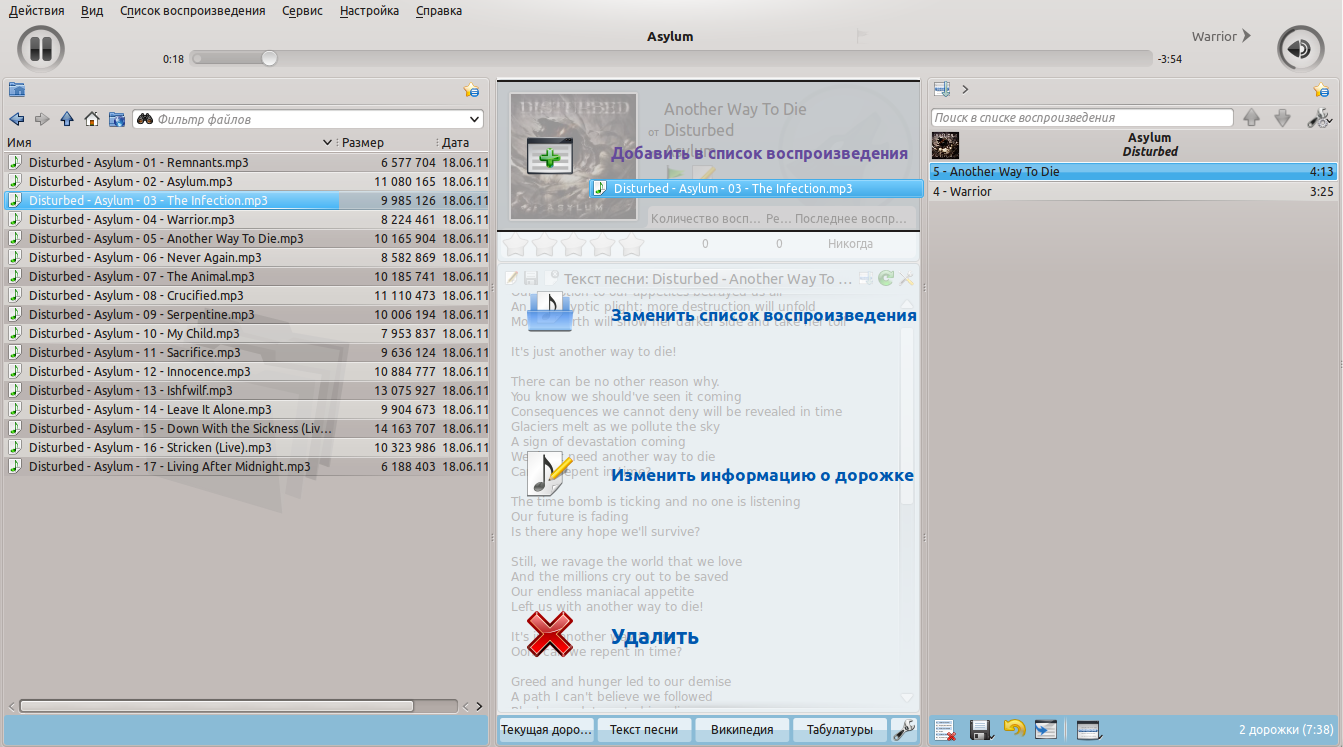Open the Действия menu

(36, 11)
